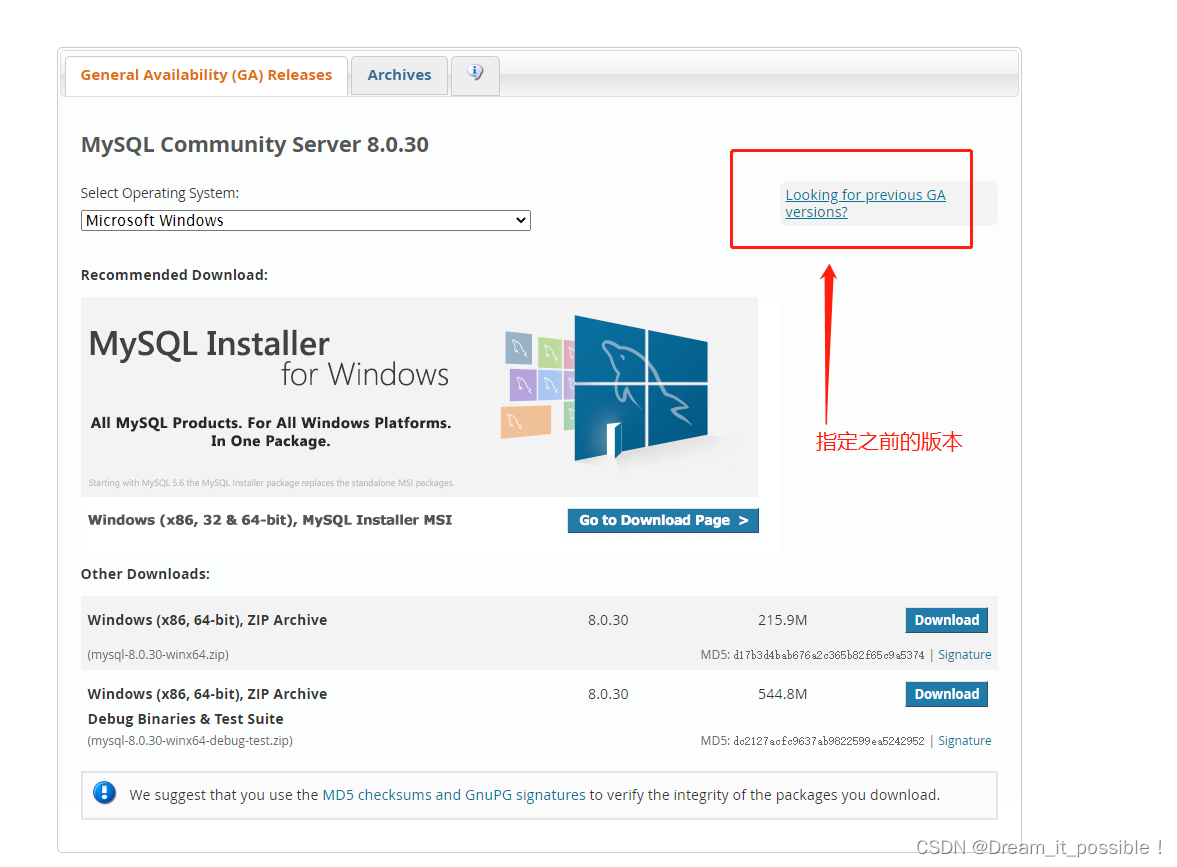1177x867 pixels.
Task: Click the Recommended Download: label
Action: tap(174, 275)
